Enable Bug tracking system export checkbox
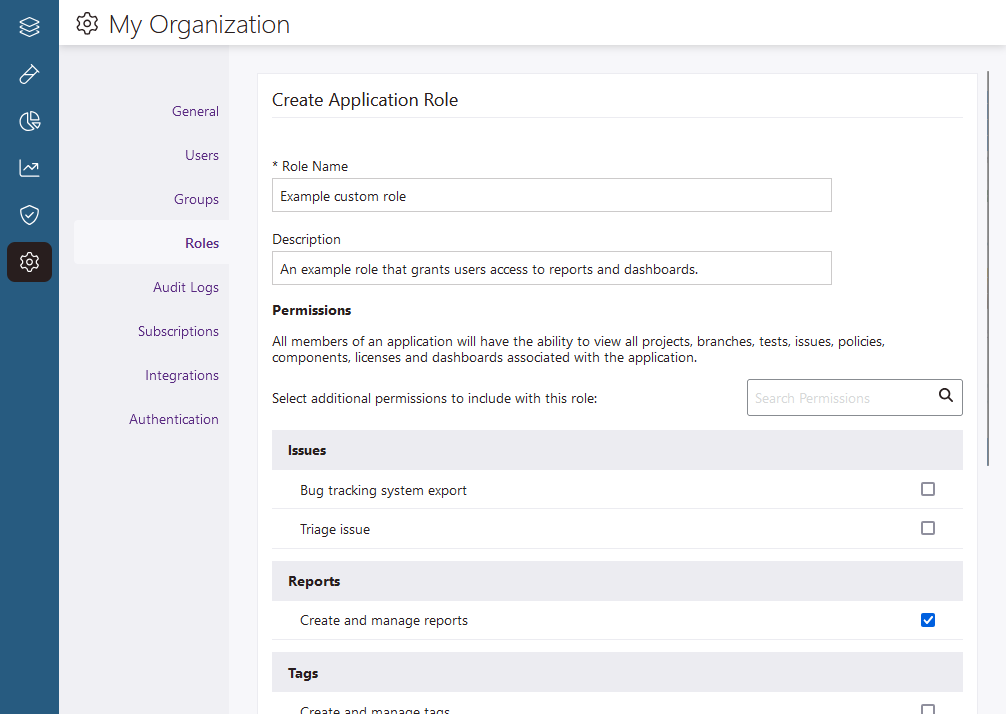 tap(927, 489)
